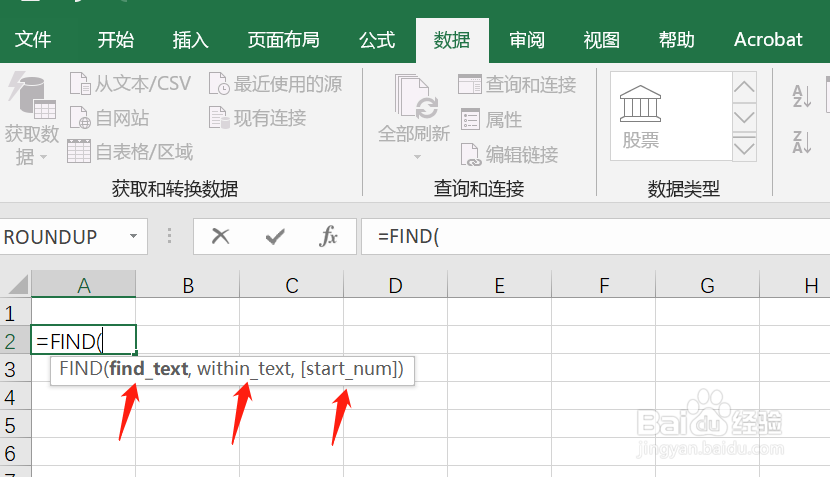The image size is (830, 477).
Task: Click 自网站 (From Web) import option
Action: [110, 118]
